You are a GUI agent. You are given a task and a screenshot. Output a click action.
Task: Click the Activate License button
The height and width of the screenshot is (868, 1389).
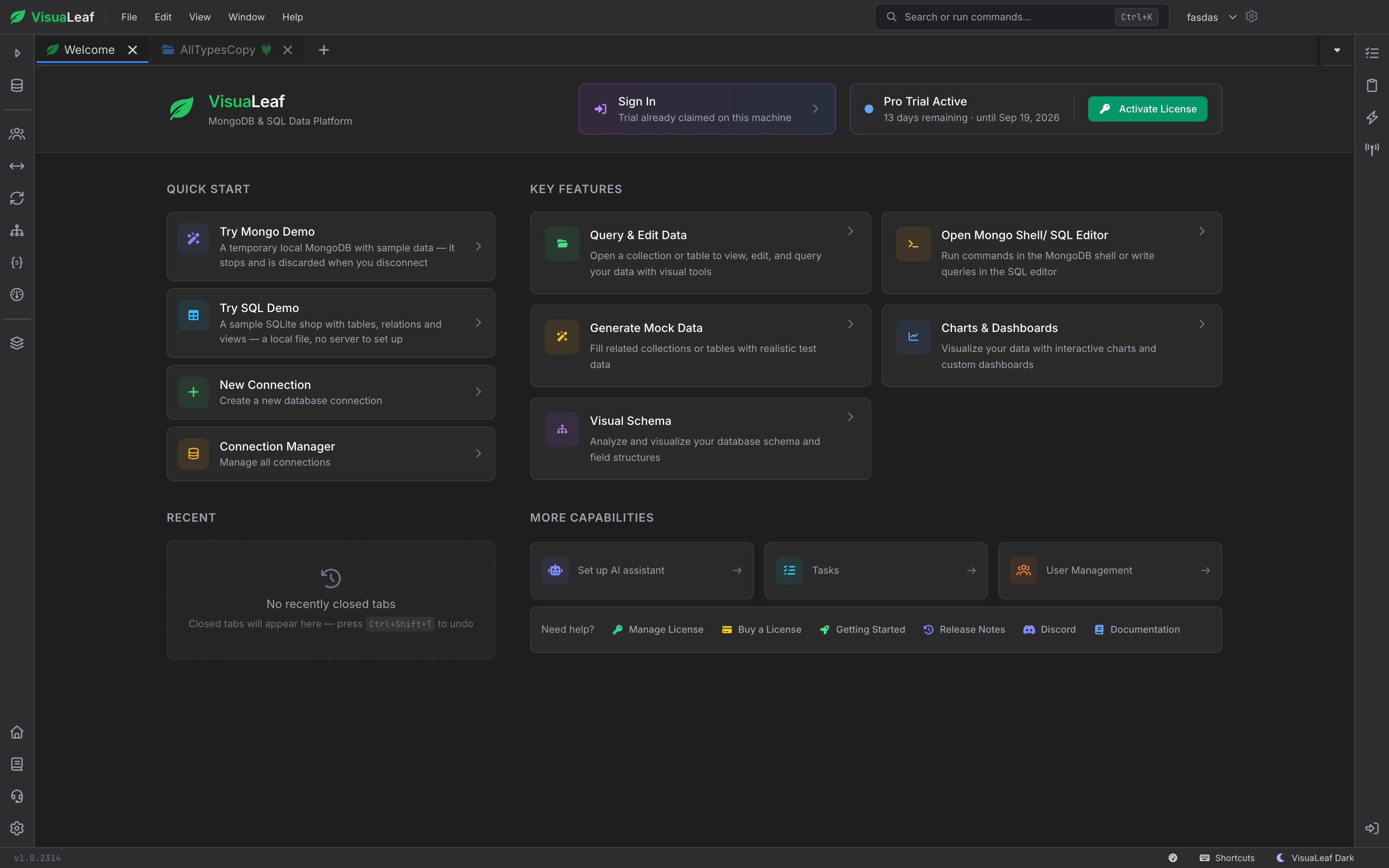[1147, 109]
